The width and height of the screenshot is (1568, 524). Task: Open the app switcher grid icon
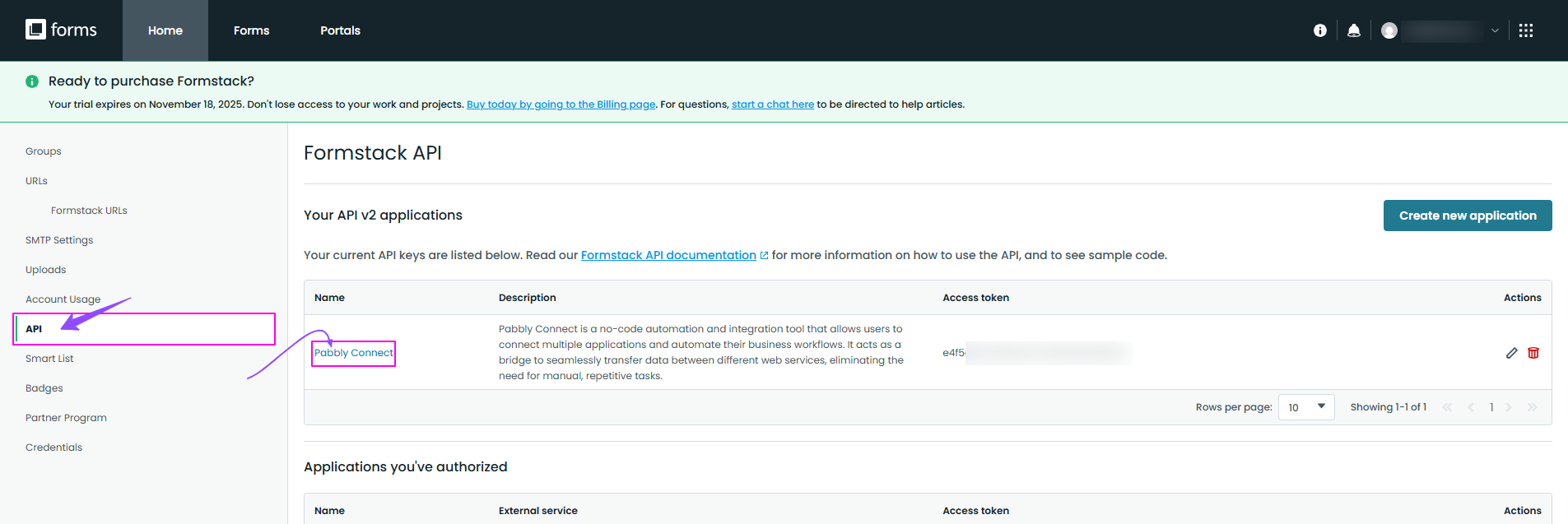coord(1525,30)
